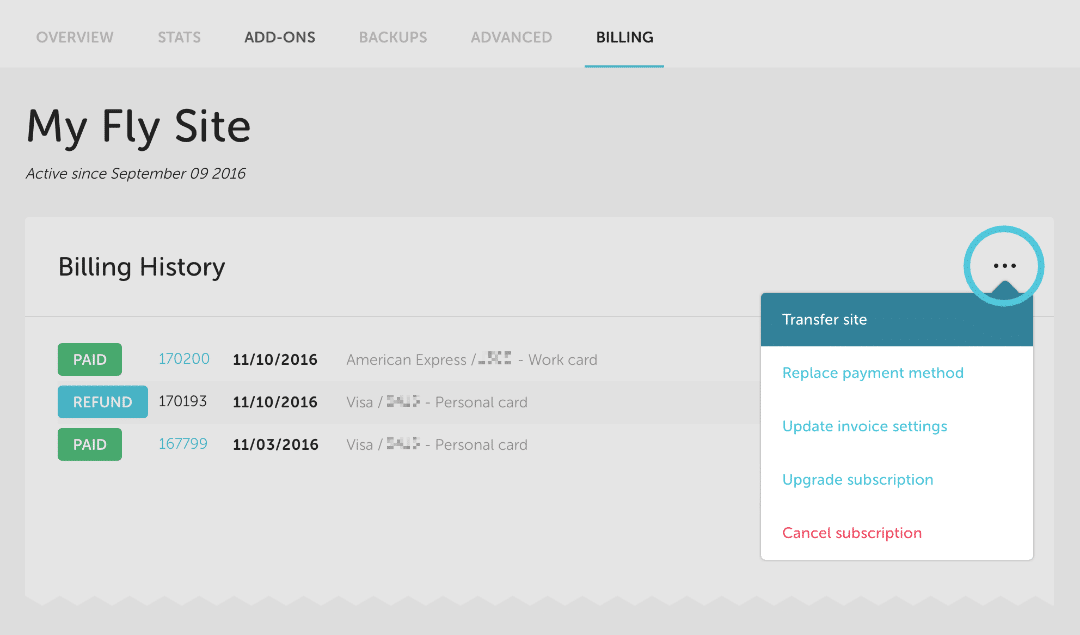Screen dimensions: 1080x635
Task: Select the Backups tab
Action: pos(393,37)
